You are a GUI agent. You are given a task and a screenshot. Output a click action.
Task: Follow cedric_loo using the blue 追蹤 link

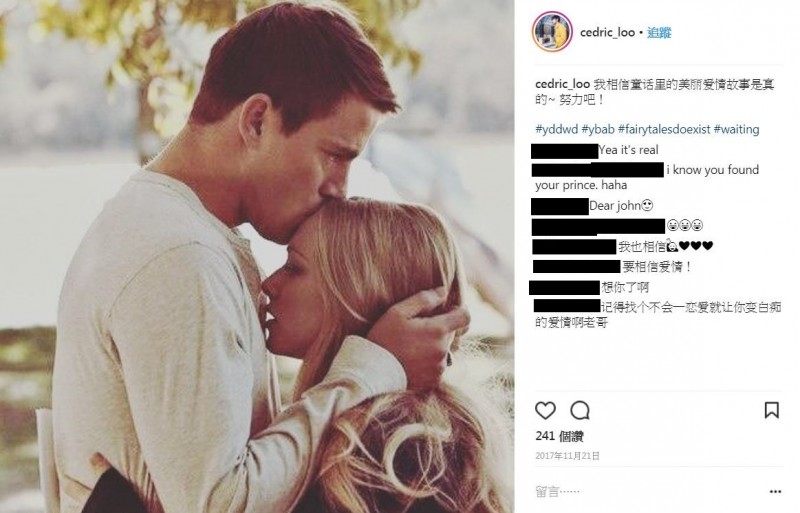[x=659, y=33]
